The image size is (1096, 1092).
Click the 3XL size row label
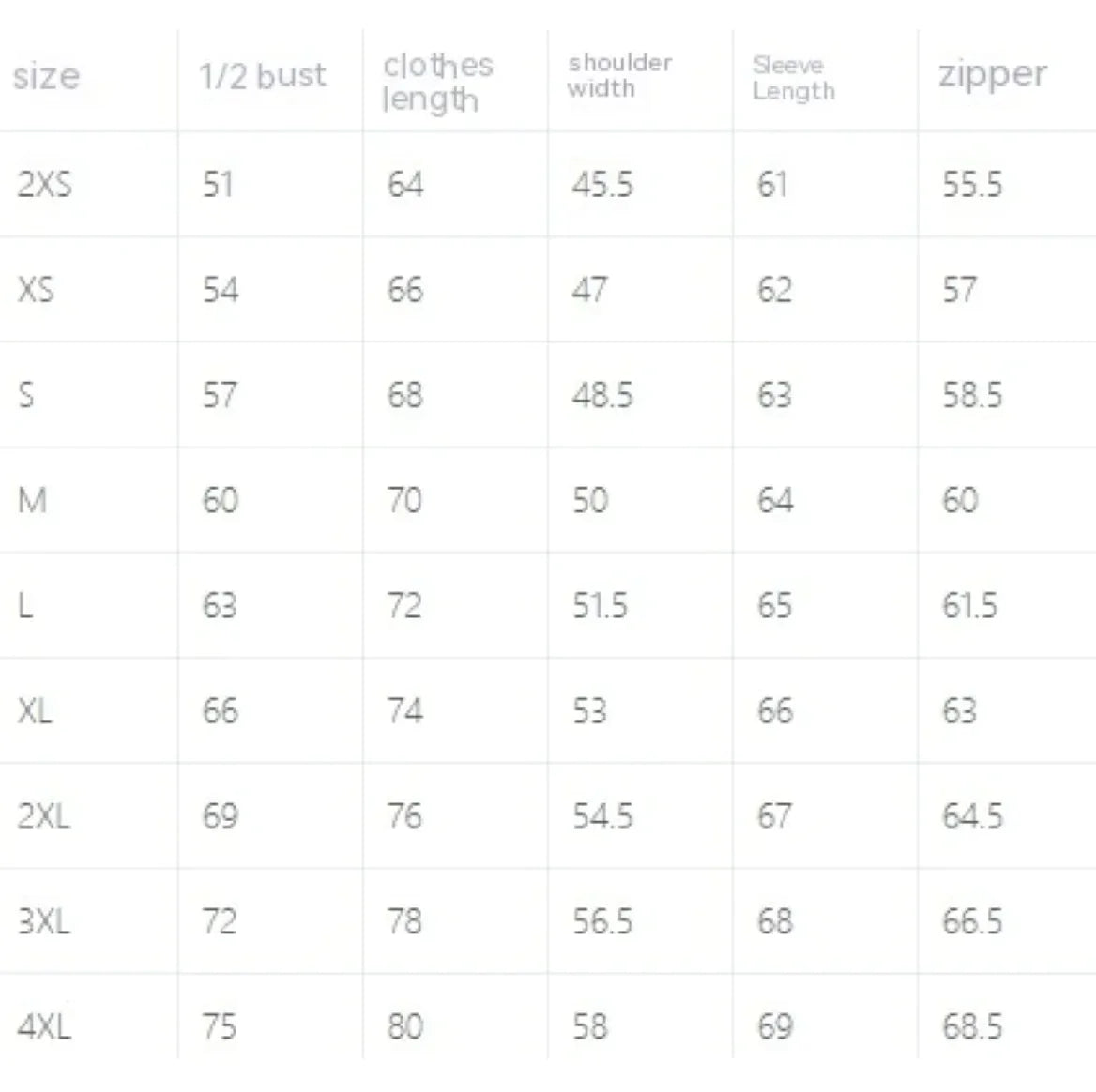click(44, 921)
